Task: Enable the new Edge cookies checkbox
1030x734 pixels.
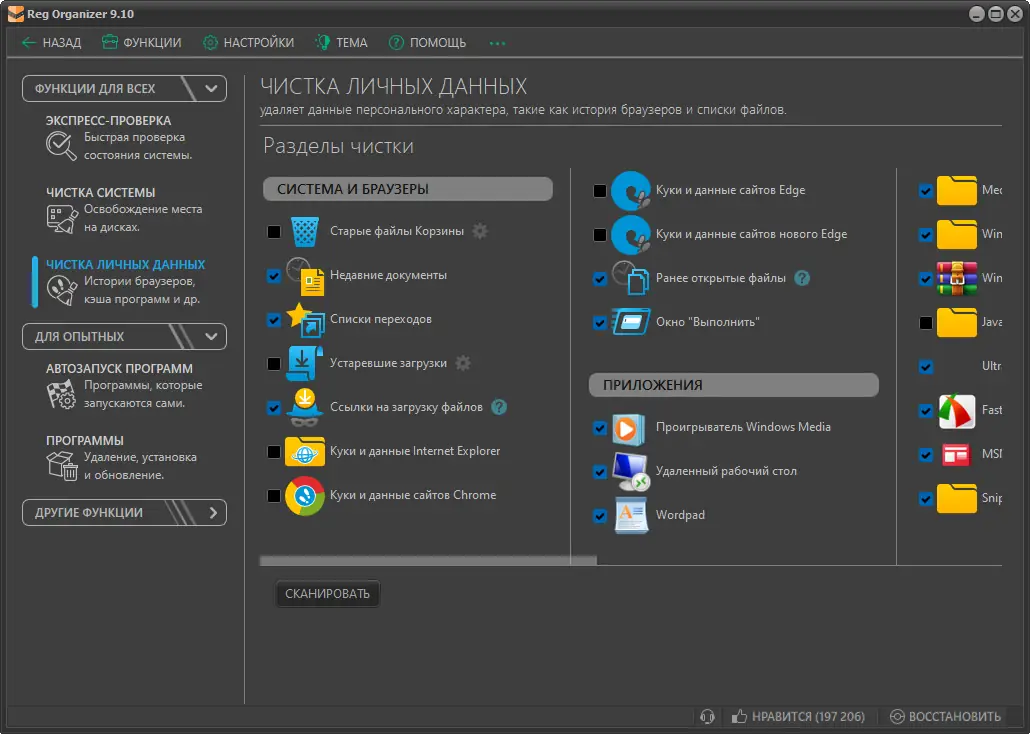Action: 600,235
